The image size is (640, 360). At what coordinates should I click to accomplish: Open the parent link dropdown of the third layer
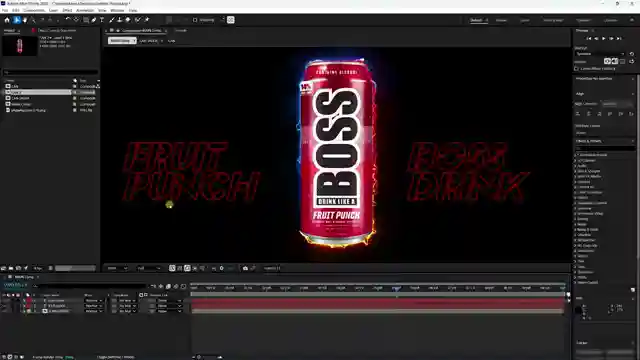170,311
